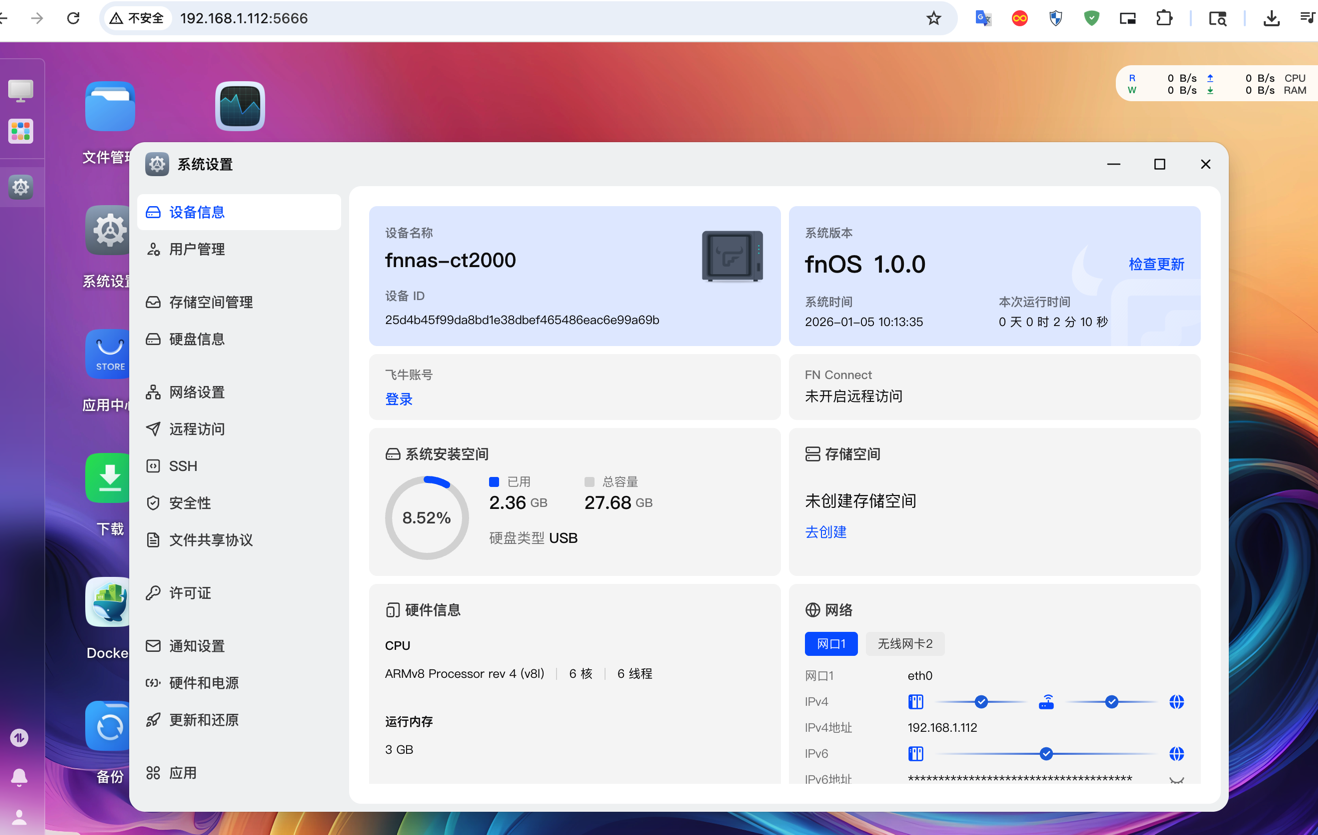The image size is (1318, 835).
Task: Open the system monitor desktop icon
Action: tap(240, 107)
